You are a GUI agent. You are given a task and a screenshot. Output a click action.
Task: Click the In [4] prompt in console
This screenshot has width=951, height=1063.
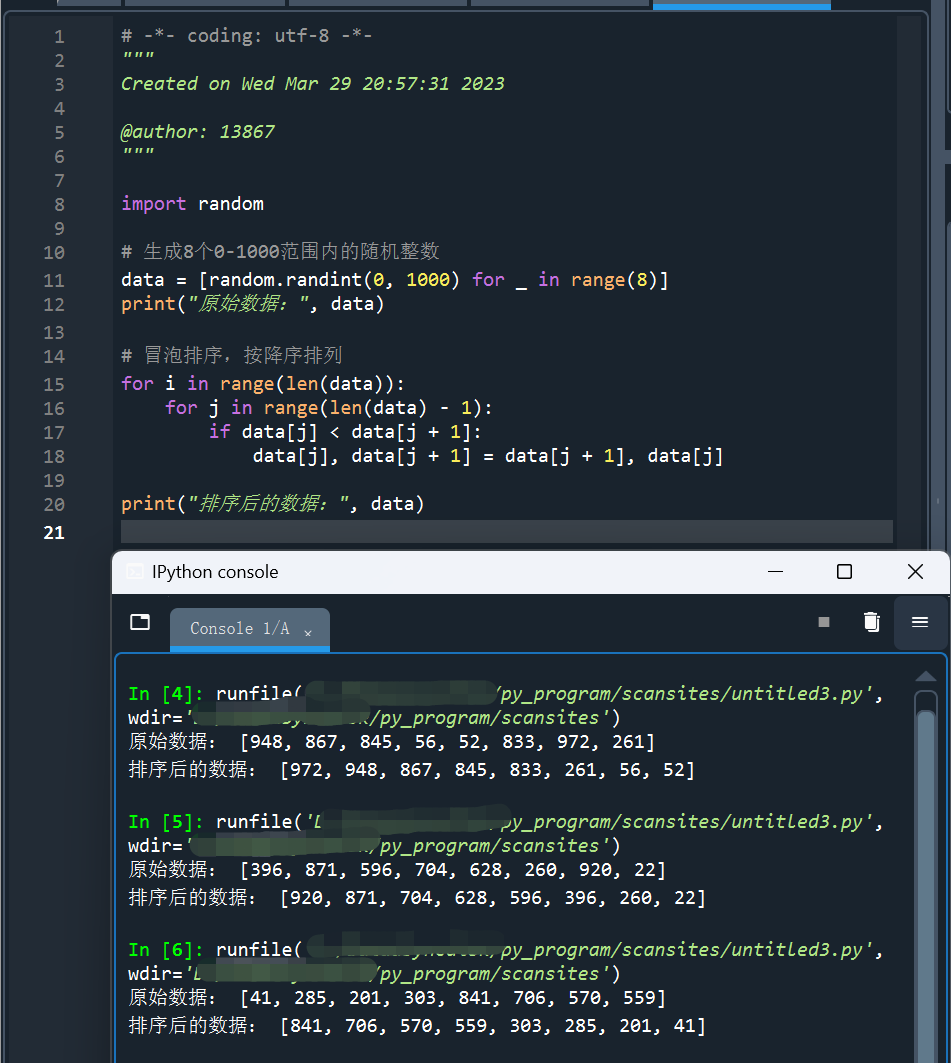[165, 694]
